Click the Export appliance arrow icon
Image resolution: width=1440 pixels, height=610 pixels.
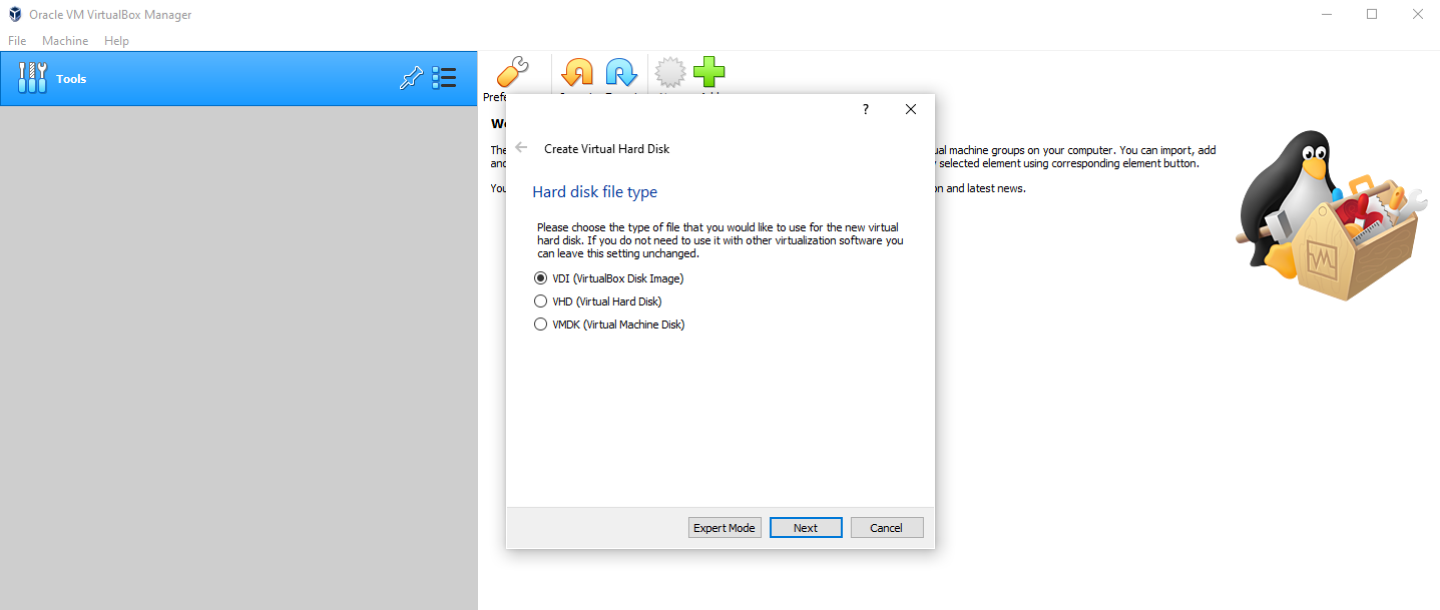(621, 74)
